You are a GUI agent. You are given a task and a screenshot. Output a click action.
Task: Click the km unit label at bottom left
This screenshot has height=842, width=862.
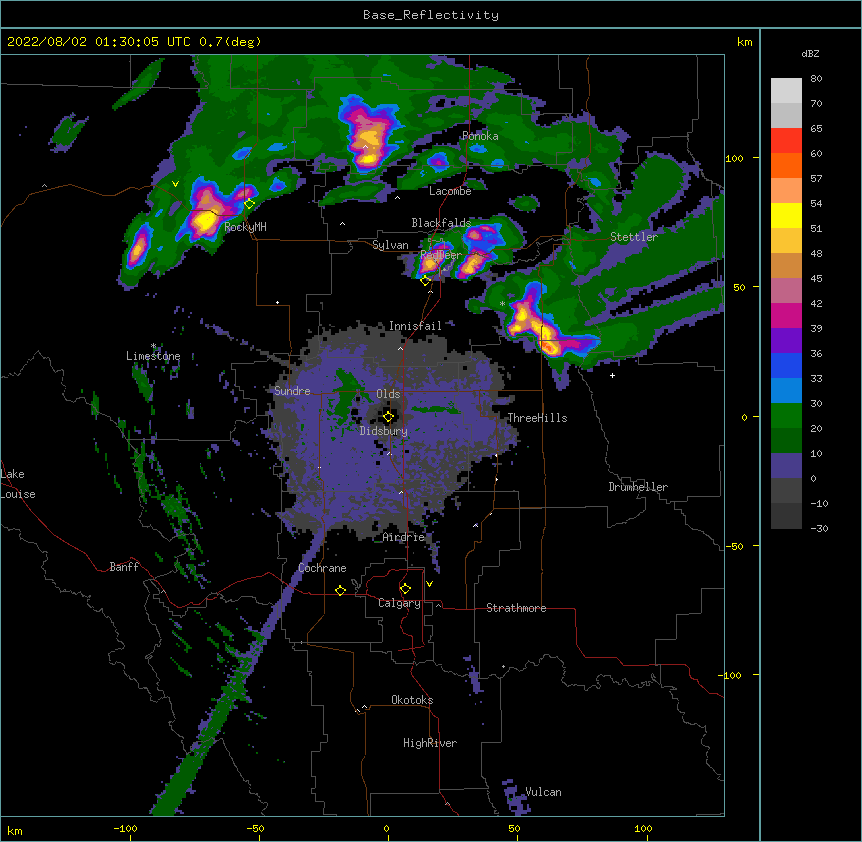15,831
